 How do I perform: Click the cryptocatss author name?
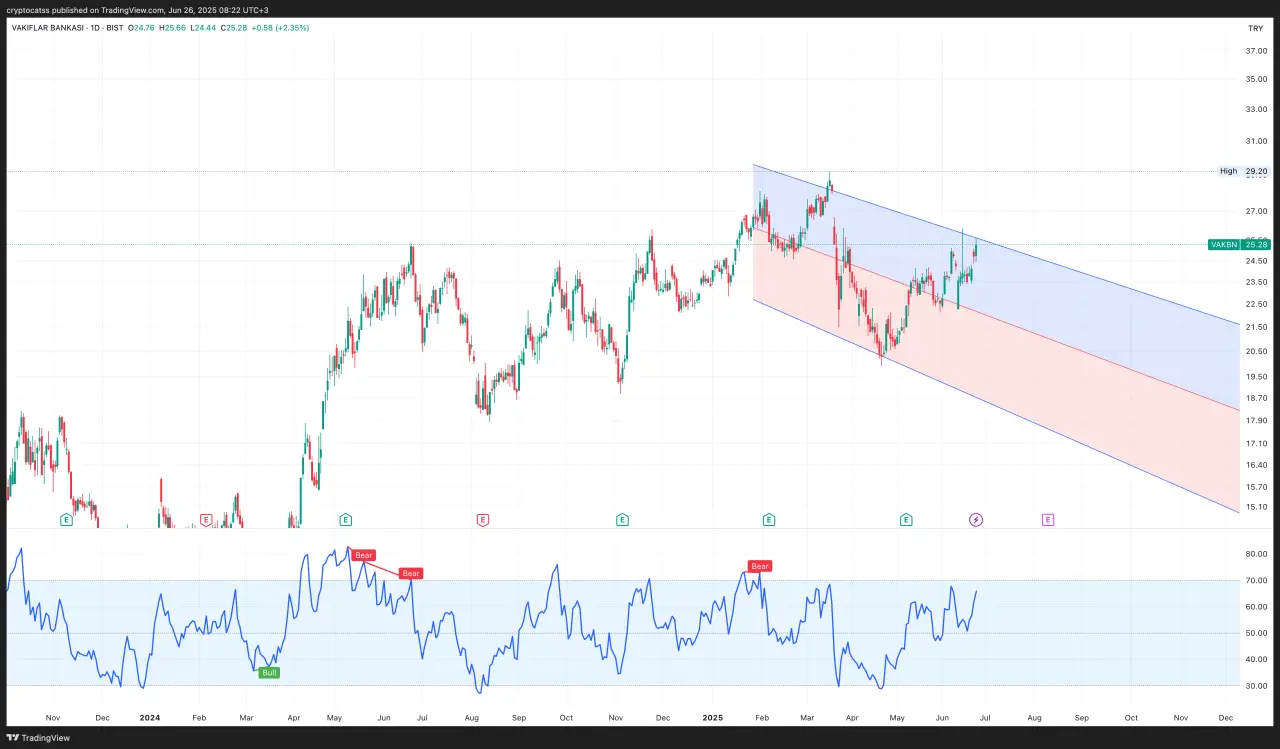[28, 9]
